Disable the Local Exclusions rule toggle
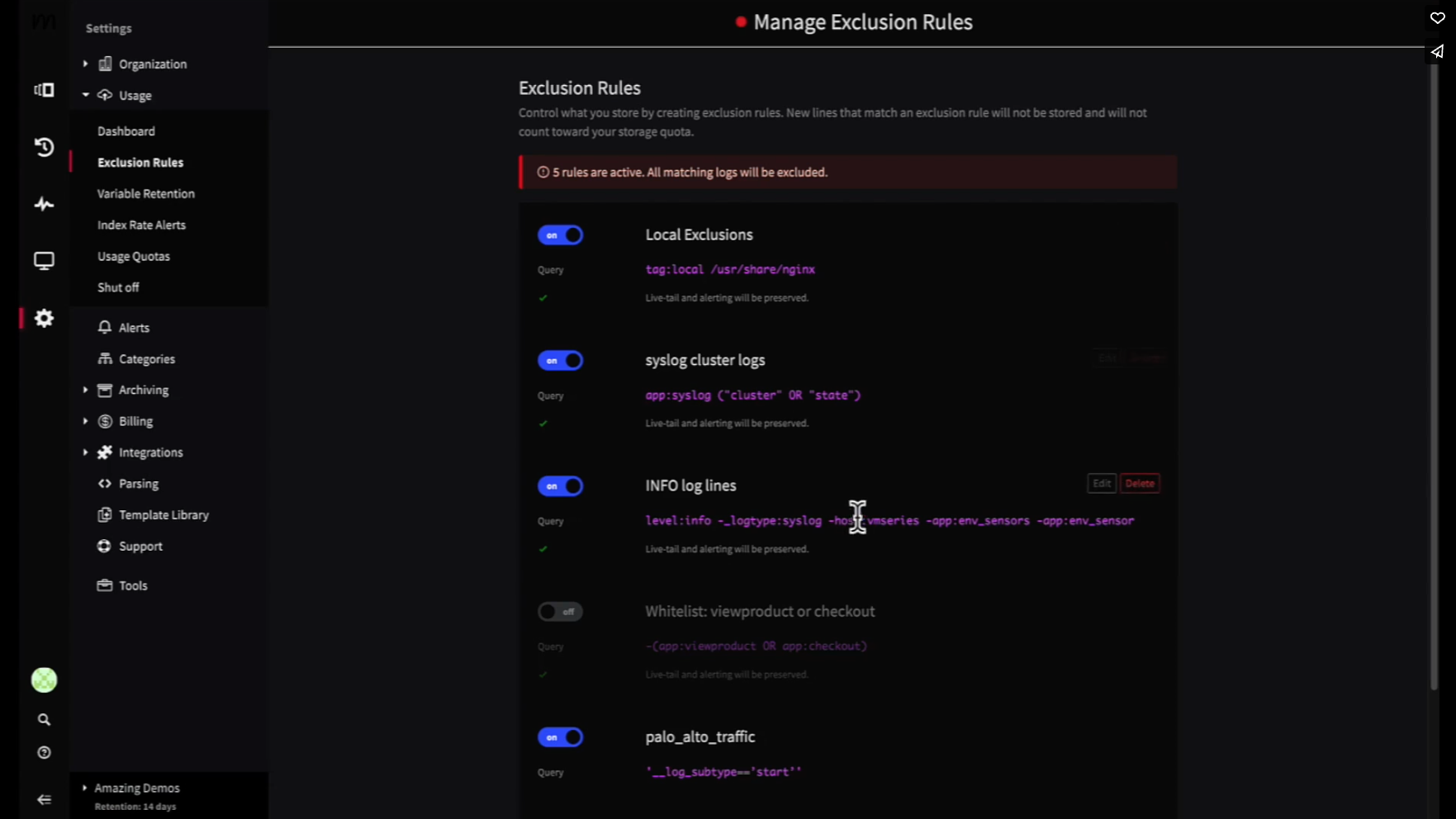Screen dimensions: 1456x819 coord(561,235)
